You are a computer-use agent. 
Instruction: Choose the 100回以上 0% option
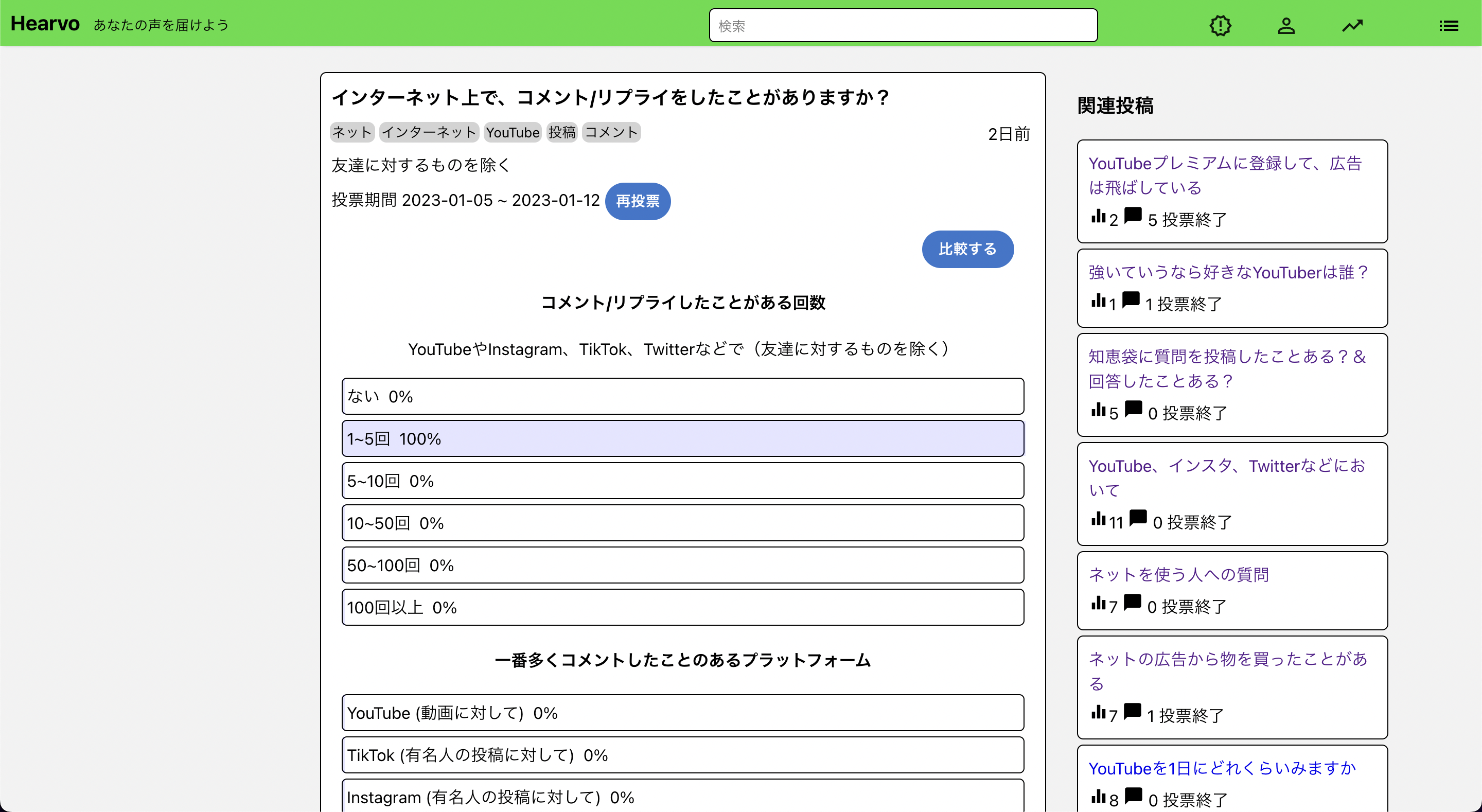coord(683,608)
